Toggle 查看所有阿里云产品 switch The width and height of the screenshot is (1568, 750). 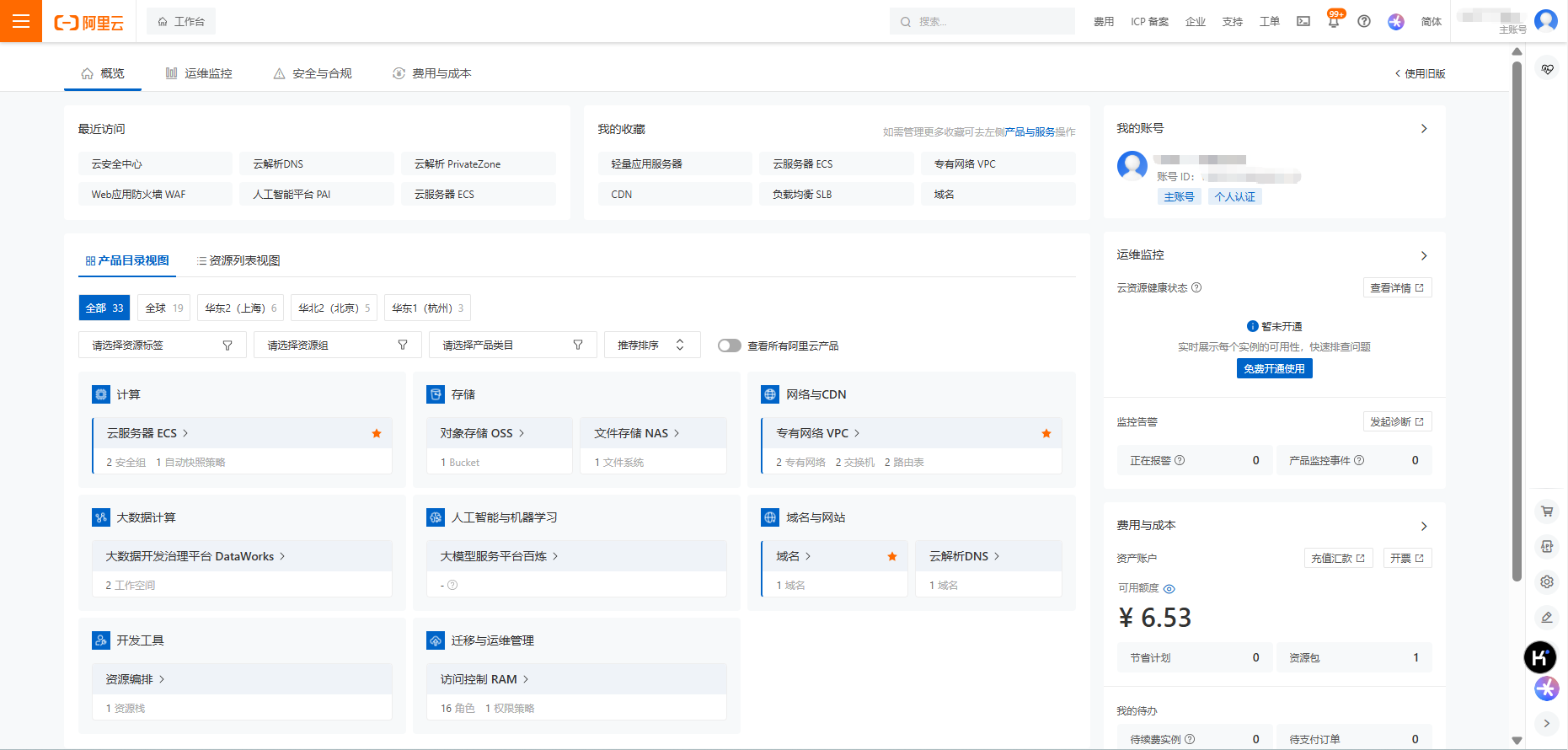[x=729, y=346]
